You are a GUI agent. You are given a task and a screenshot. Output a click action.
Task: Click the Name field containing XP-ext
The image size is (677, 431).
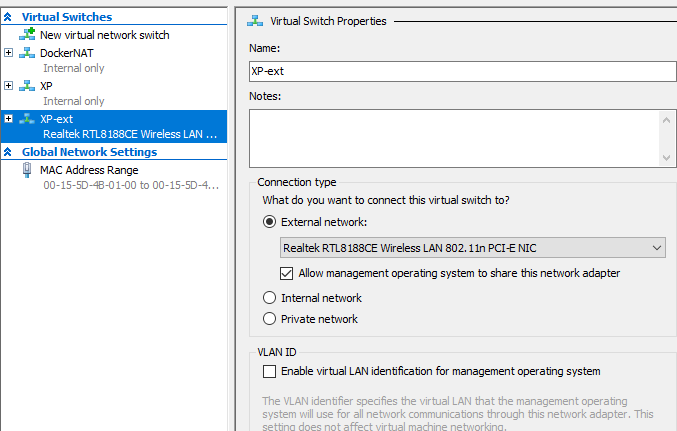[x=462, y=71]
